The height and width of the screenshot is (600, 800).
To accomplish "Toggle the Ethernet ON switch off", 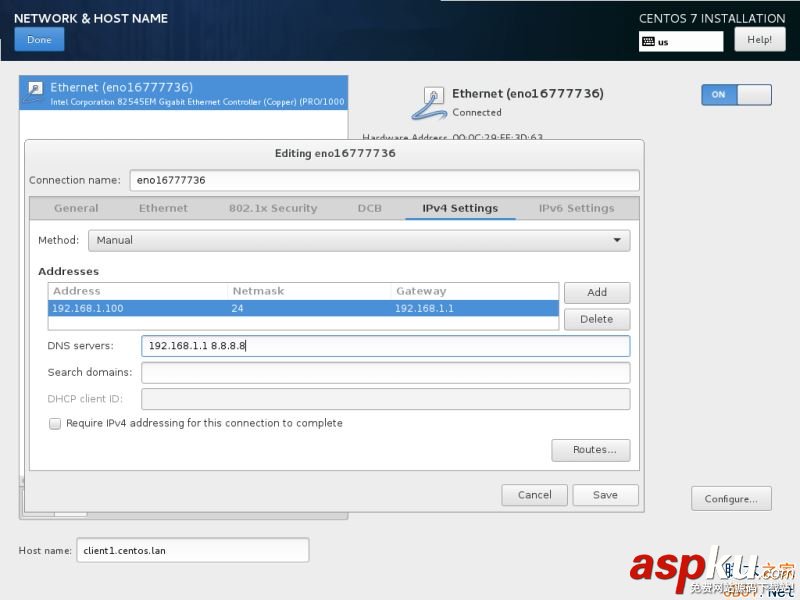I will click(736, 94).
